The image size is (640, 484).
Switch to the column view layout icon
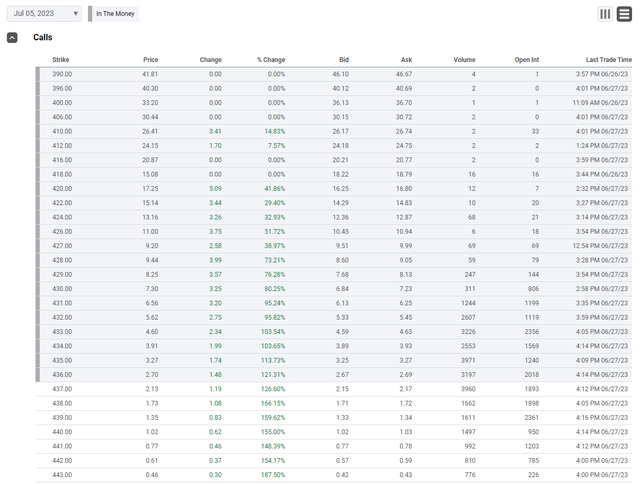(x=605, y=14)
